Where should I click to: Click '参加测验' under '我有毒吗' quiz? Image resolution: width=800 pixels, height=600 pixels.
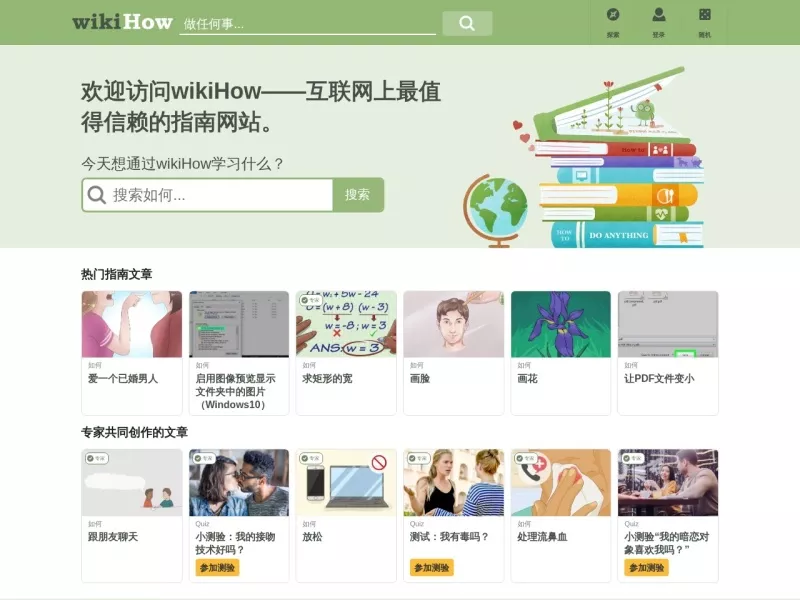(432, 568)
